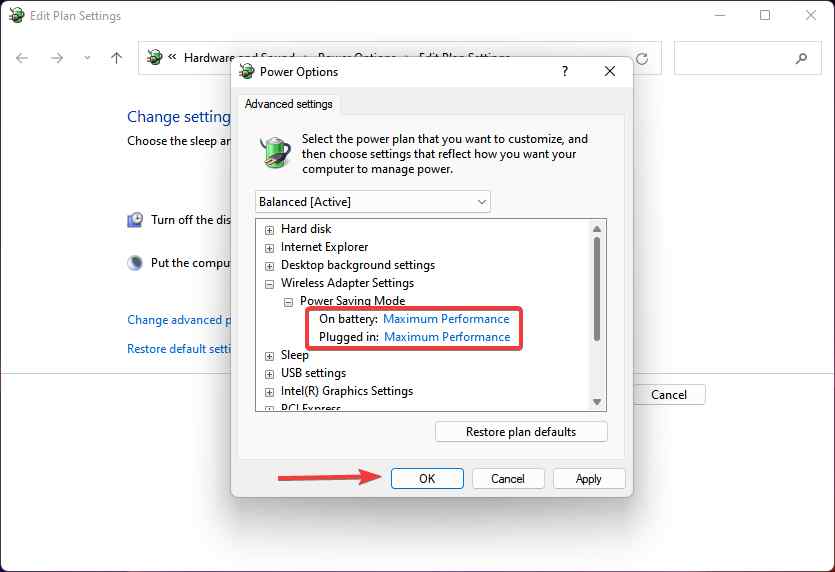Expand the Hard disk node
Viewport: 835px width, 572px height.
pyautogui.click(x=269, y=230)
